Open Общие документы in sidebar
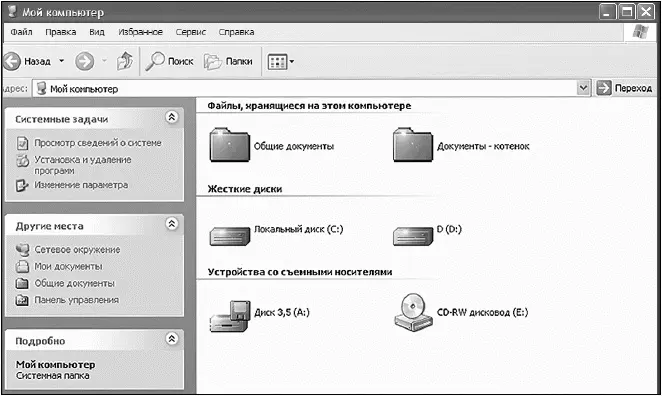The width and height of the screenshot is (662, 396). [74, 283]
